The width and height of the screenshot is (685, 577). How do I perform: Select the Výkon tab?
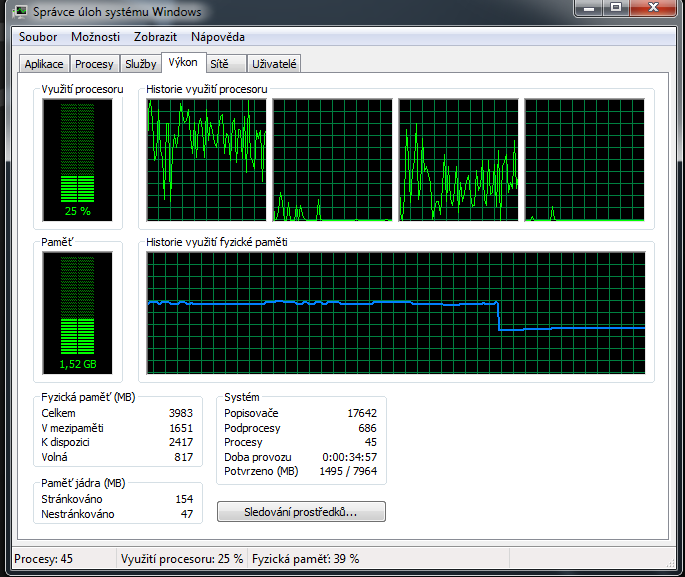183,62
